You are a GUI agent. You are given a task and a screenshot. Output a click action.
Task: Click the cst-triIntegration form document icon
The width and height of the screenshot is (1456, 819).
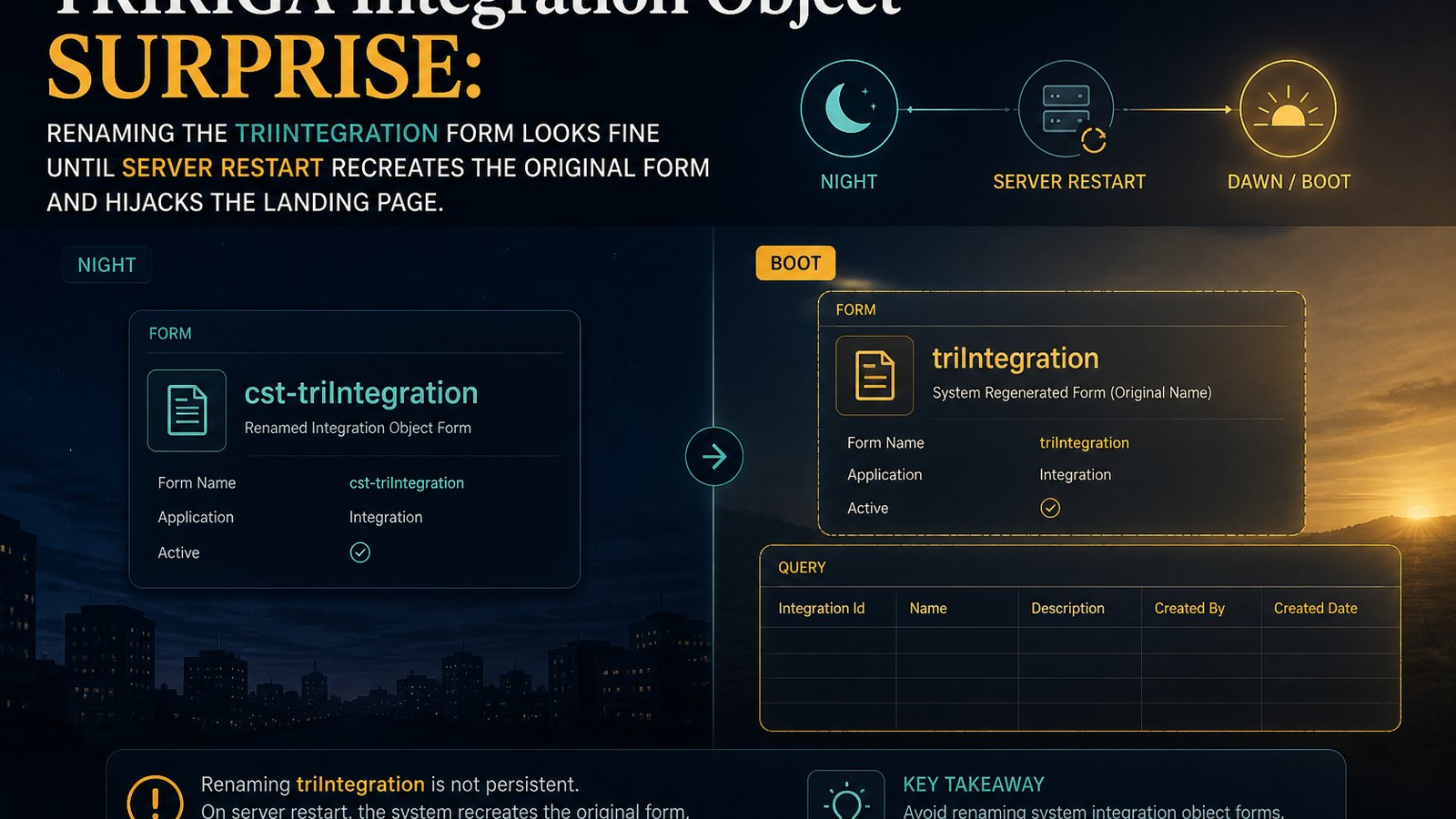coord(187,410)
